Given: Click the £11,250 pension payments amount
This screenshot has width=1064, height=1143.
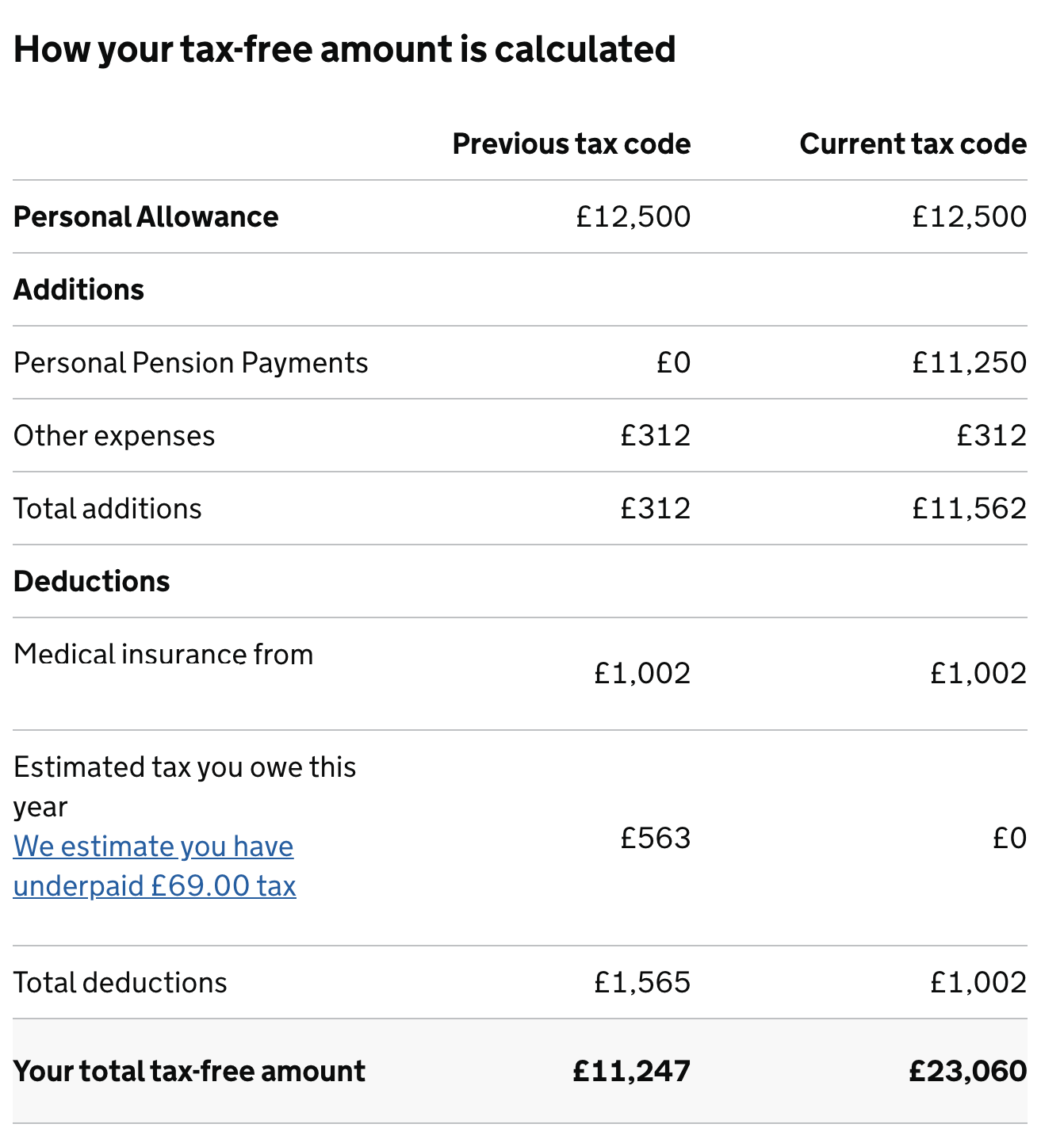Looking at the screenshot, I should tap(969, 363).
